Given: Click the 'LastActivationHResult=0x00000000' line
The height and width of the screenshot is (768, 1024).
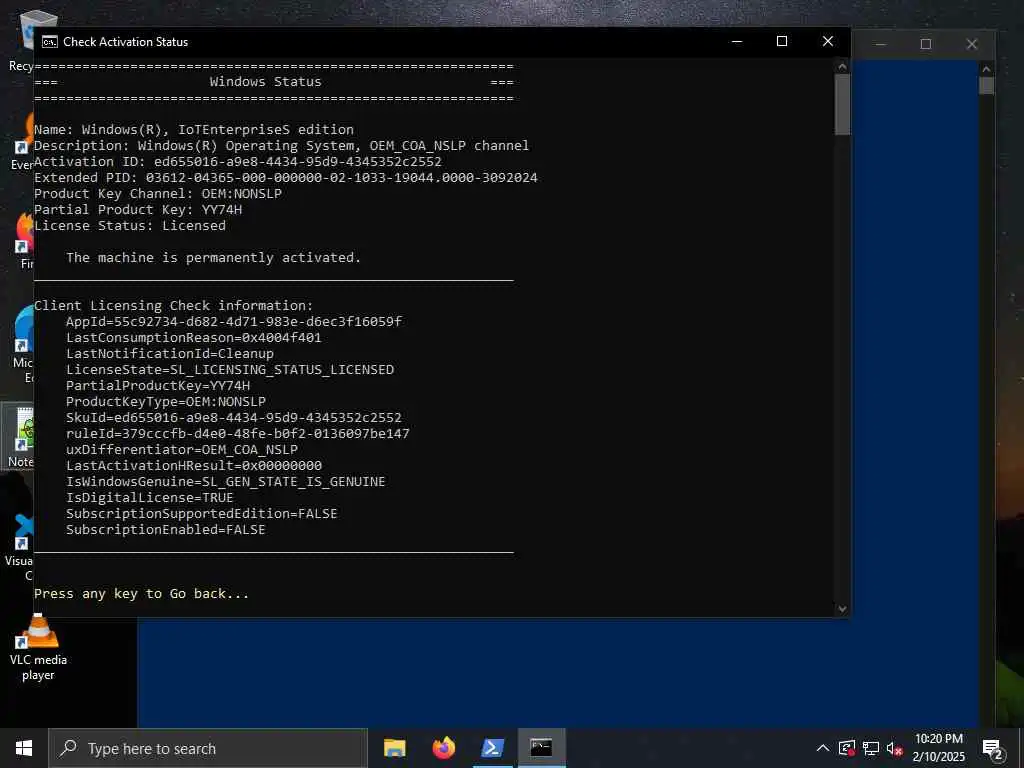Looking at the screenshot, I should (x=194, y=466).
